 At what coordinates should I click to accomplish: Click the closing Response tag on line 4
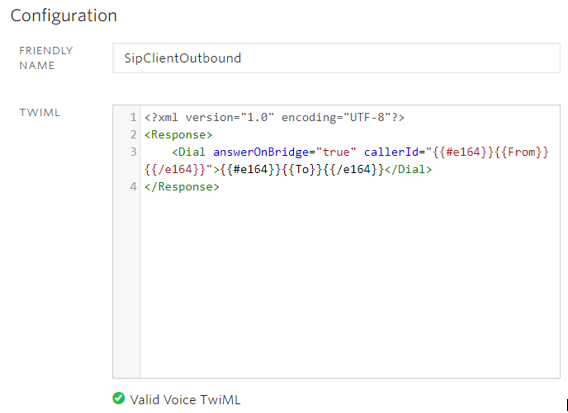tap(182, 187)
